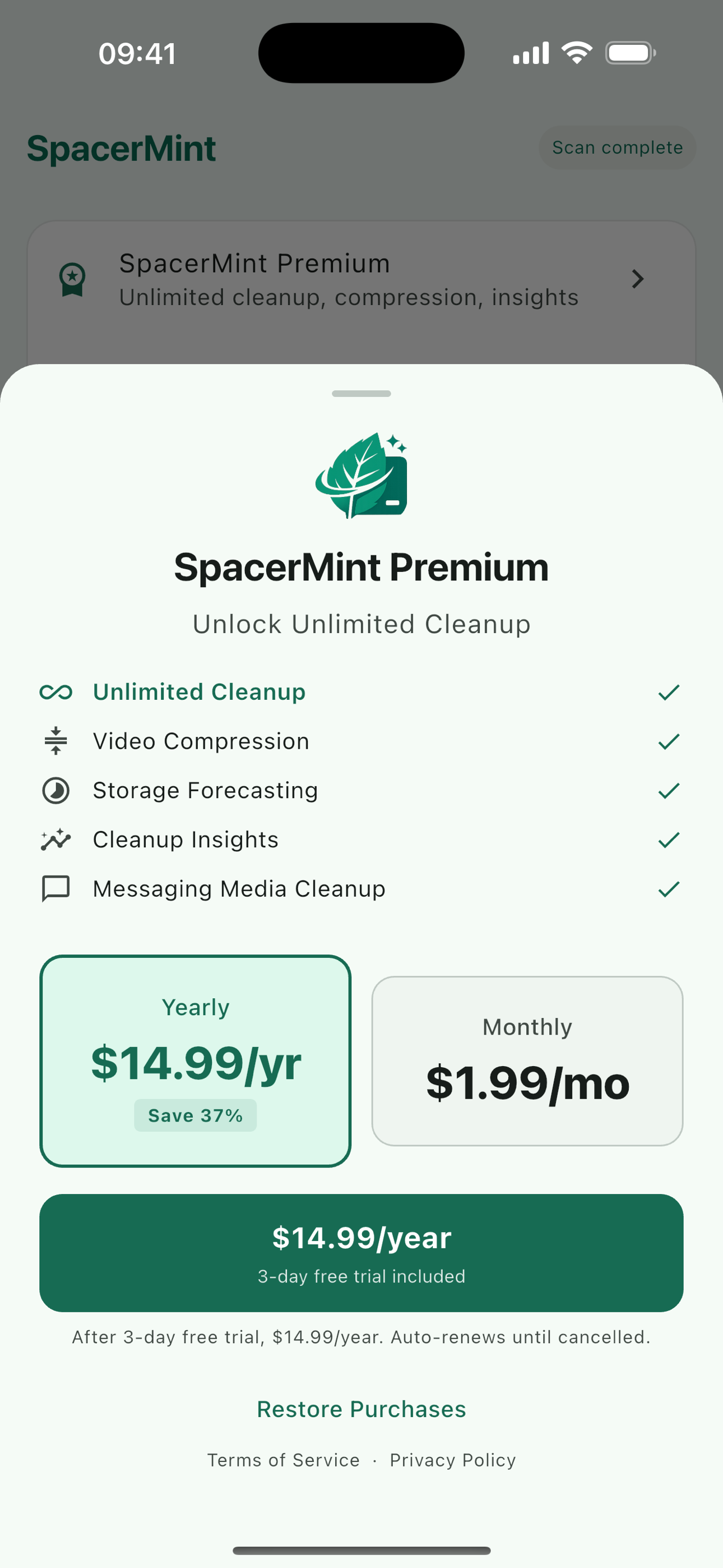Click the Storage Forecasting pie chart icon
The image size is (723, 1568).
(55, 790)
